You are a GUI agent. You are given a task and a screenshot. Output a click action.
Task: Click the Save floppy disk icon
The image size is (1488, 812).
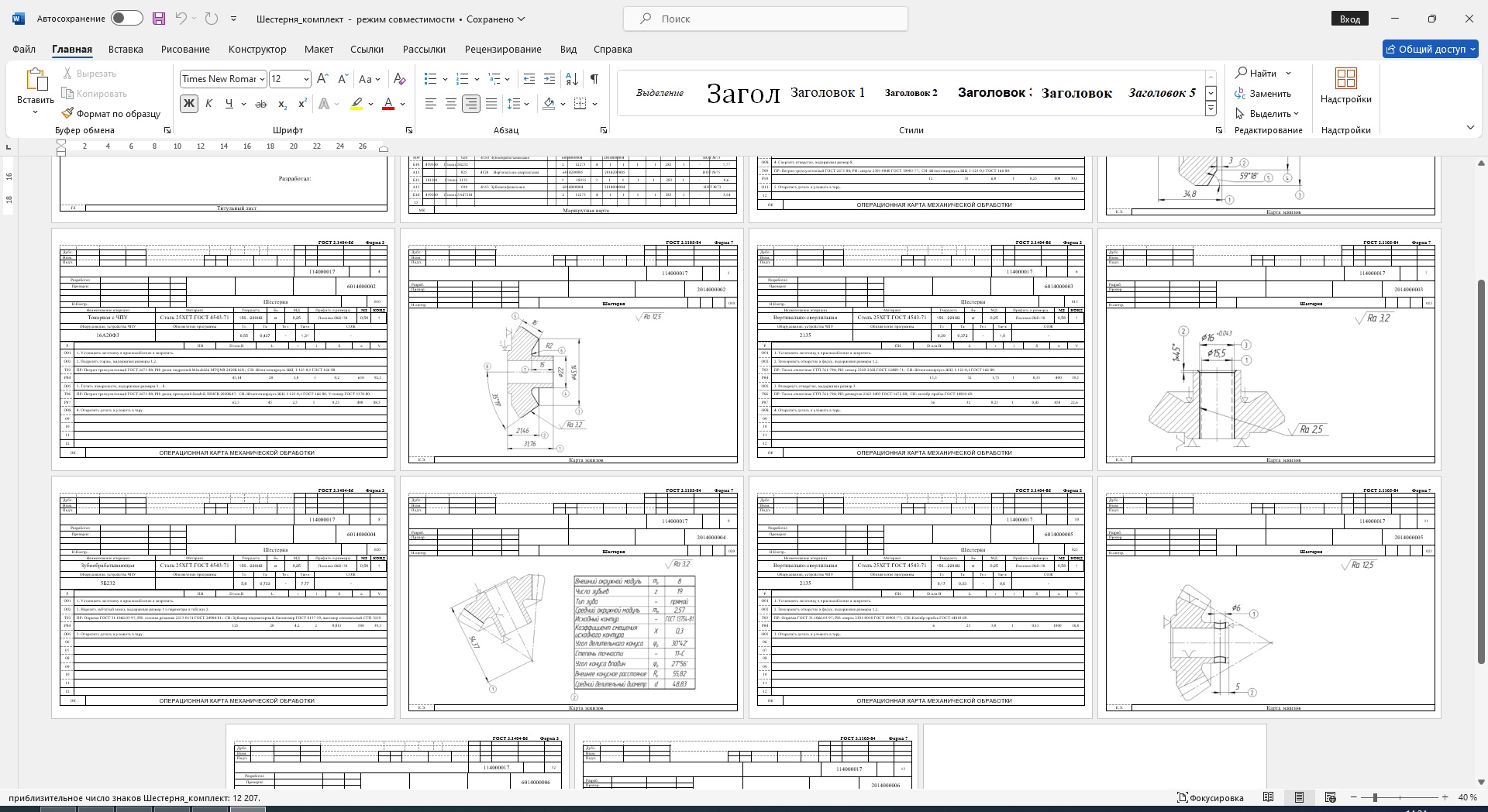click(158, 19)
